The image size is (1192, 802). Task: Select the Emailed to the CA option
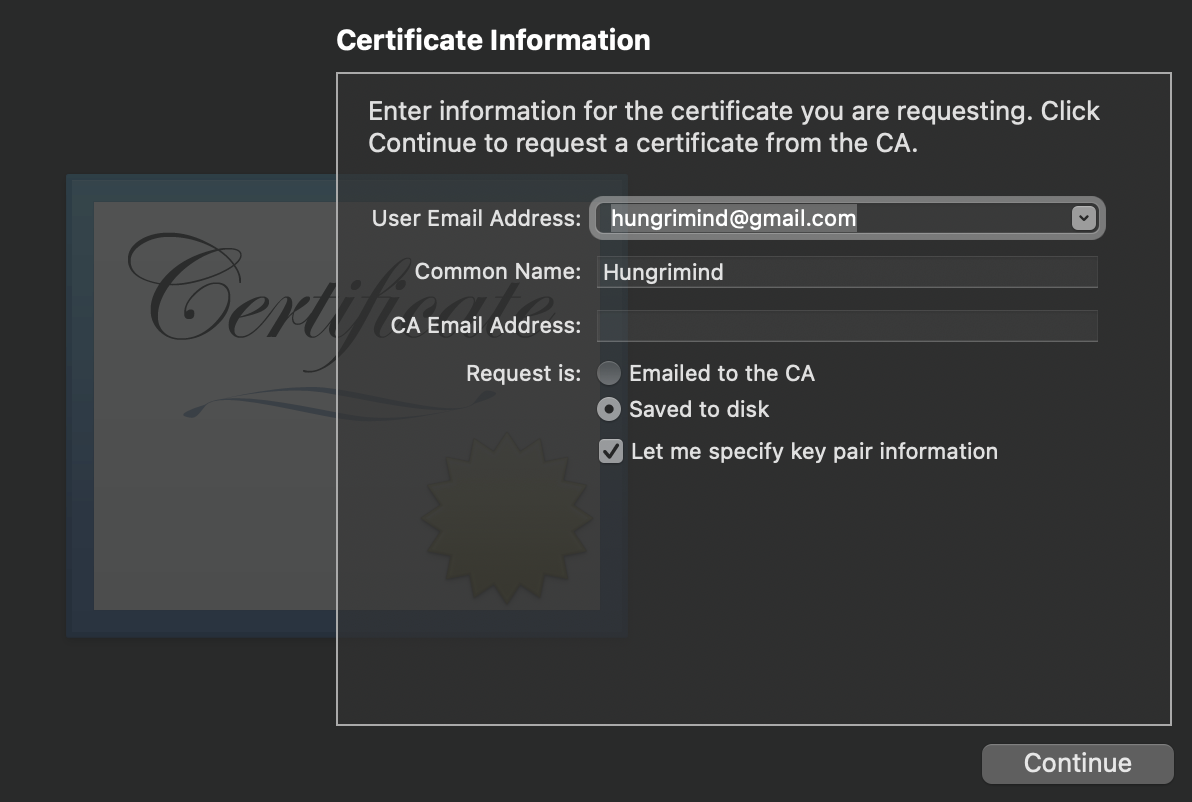pyautogui.click(x=609, y=373)
